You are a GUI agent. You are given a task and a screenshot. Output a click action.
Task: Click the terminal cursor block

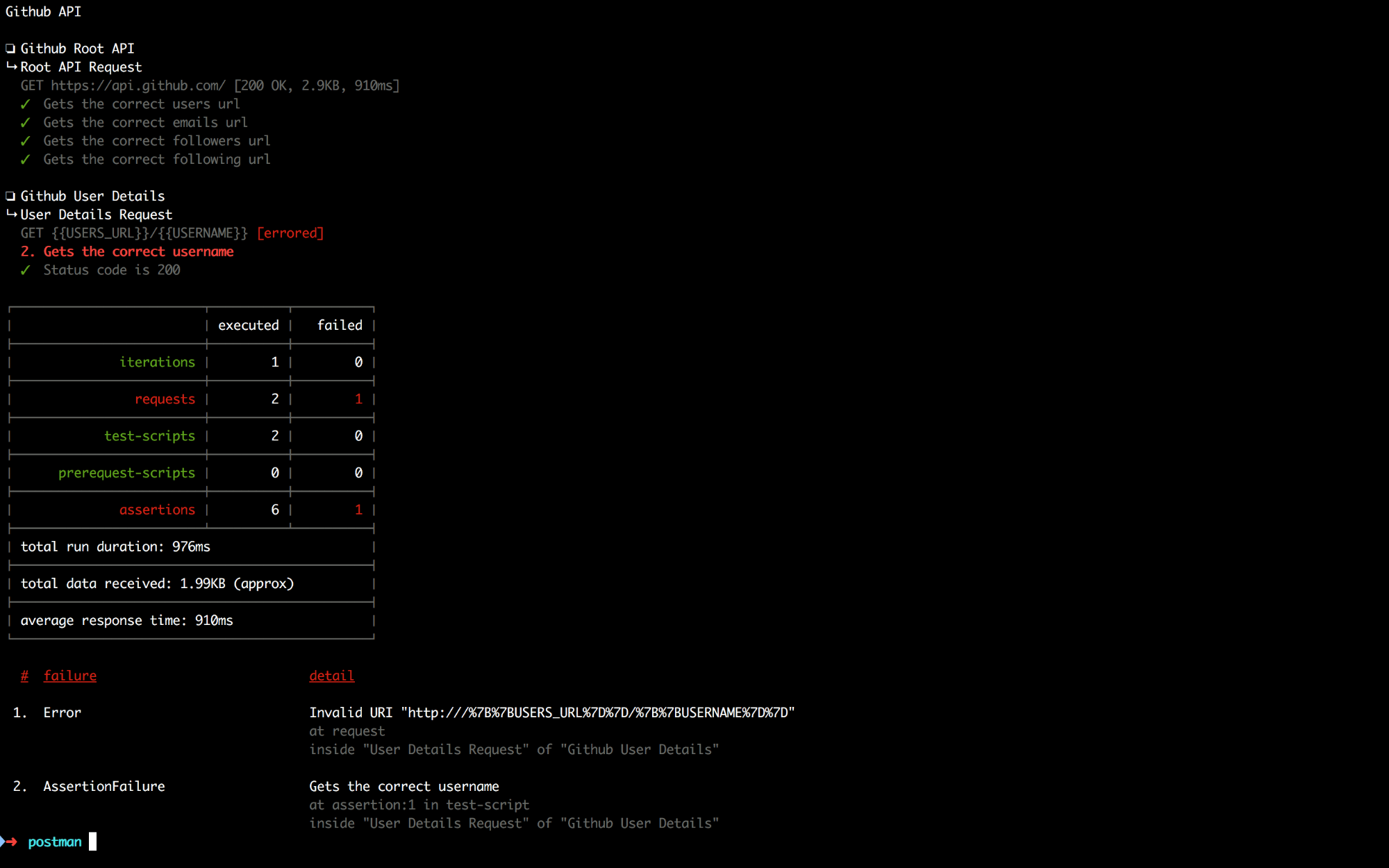coord(93,842)
